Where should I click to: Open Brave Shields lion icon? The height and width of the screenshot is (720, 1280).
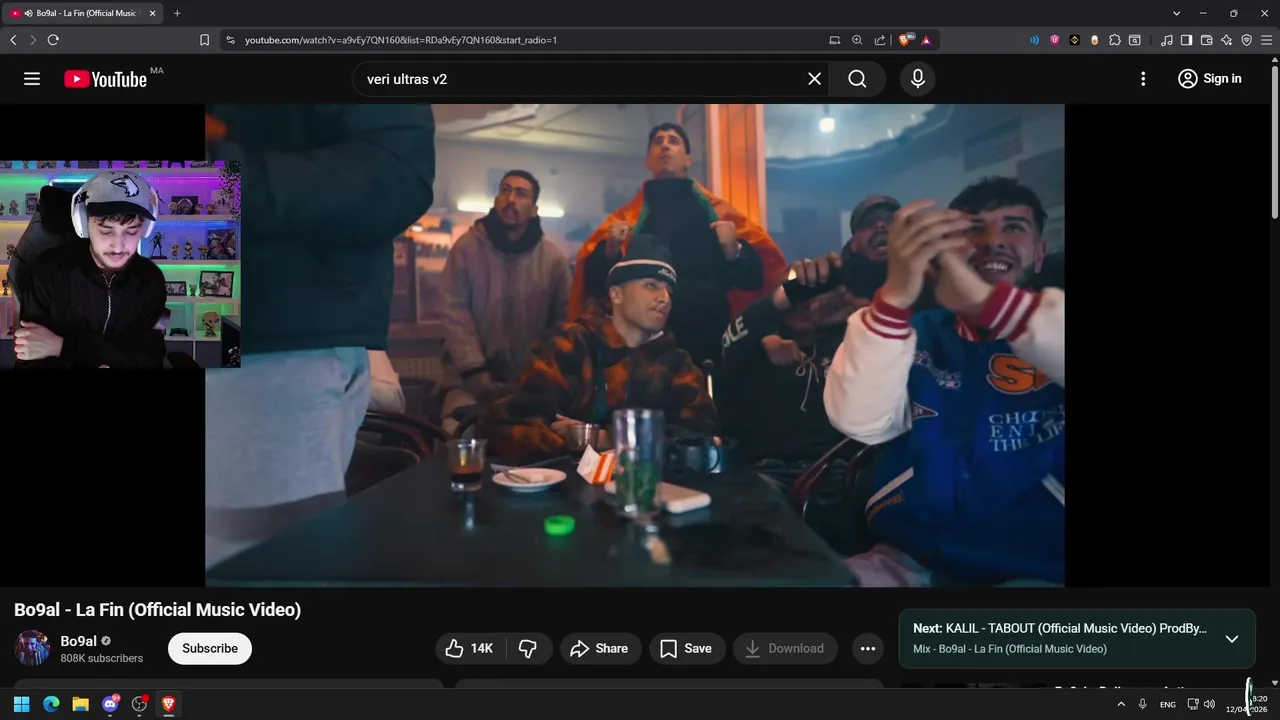click(x=906, y=40)
